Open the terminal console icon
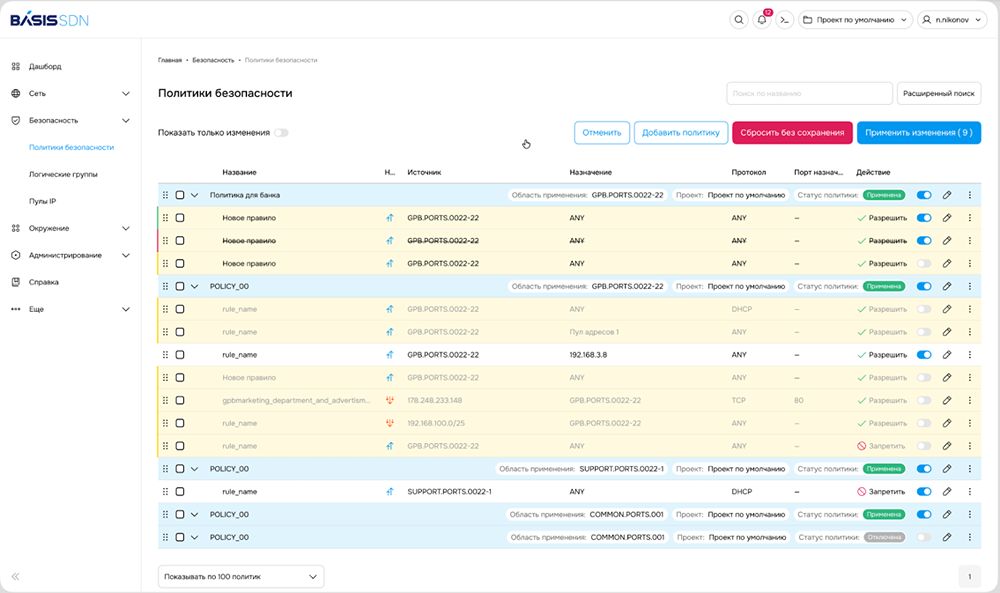Viewport: 1000px width, 593px height. [x=786, y=19]
